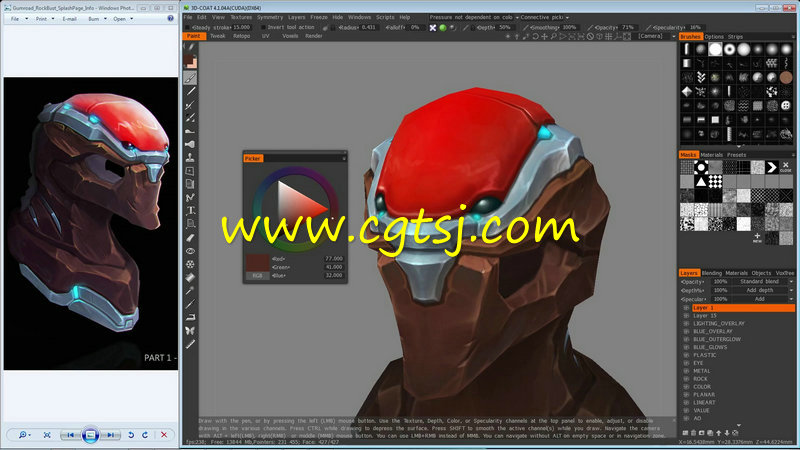Click the foreground color swatch in toolbar
Image resolution: width=800 pixels, height=450 pixels.
tap(190, 62)
